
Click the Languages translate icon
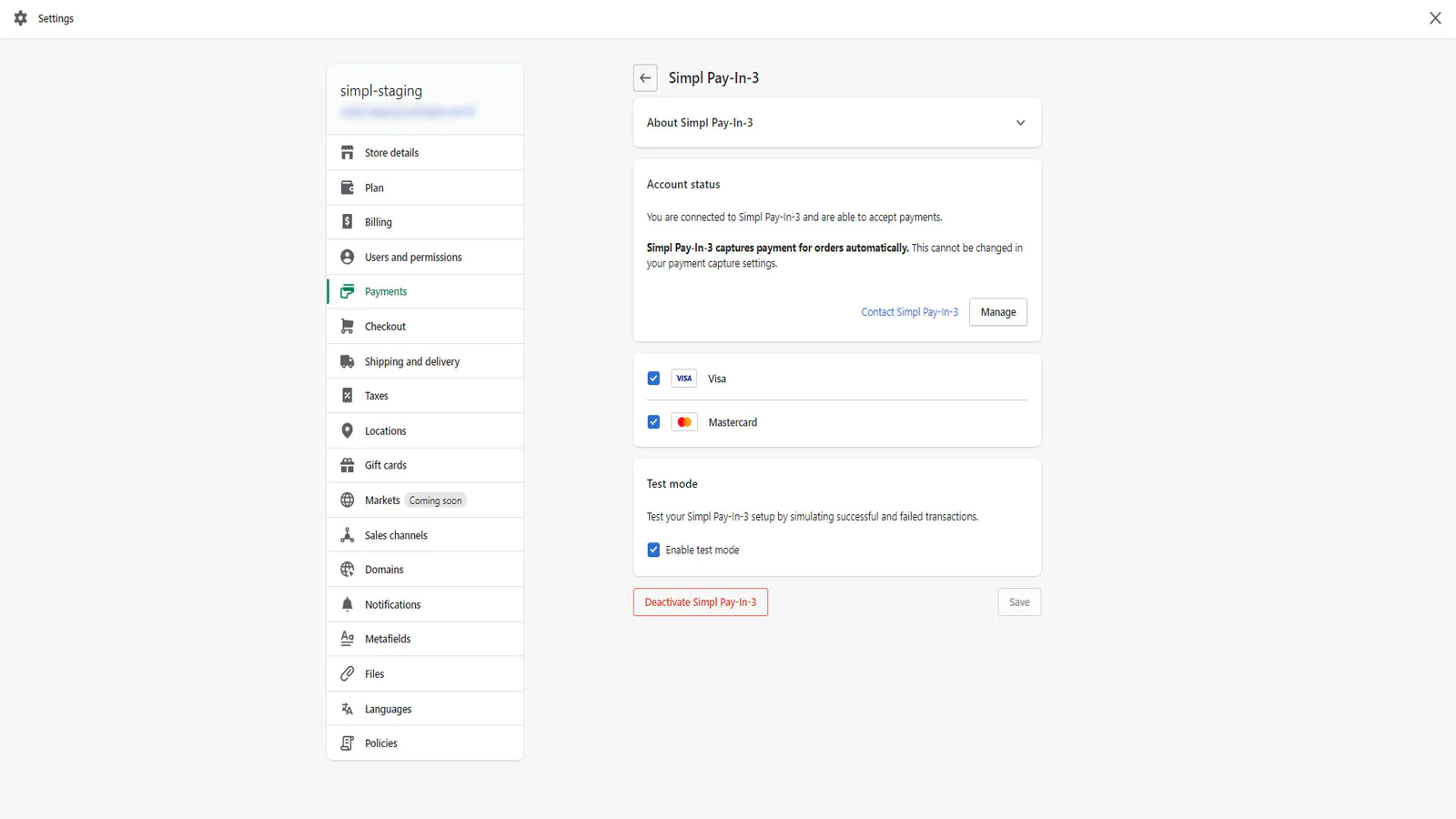click(x=347, y=709)
